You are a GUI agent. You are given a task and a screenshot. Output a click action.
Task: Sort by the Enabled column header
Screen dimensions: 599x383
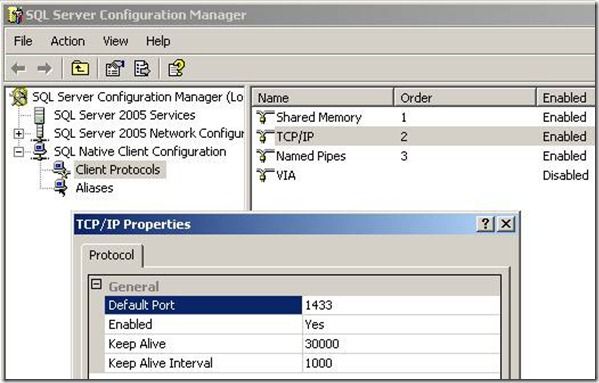click(566, 97)
